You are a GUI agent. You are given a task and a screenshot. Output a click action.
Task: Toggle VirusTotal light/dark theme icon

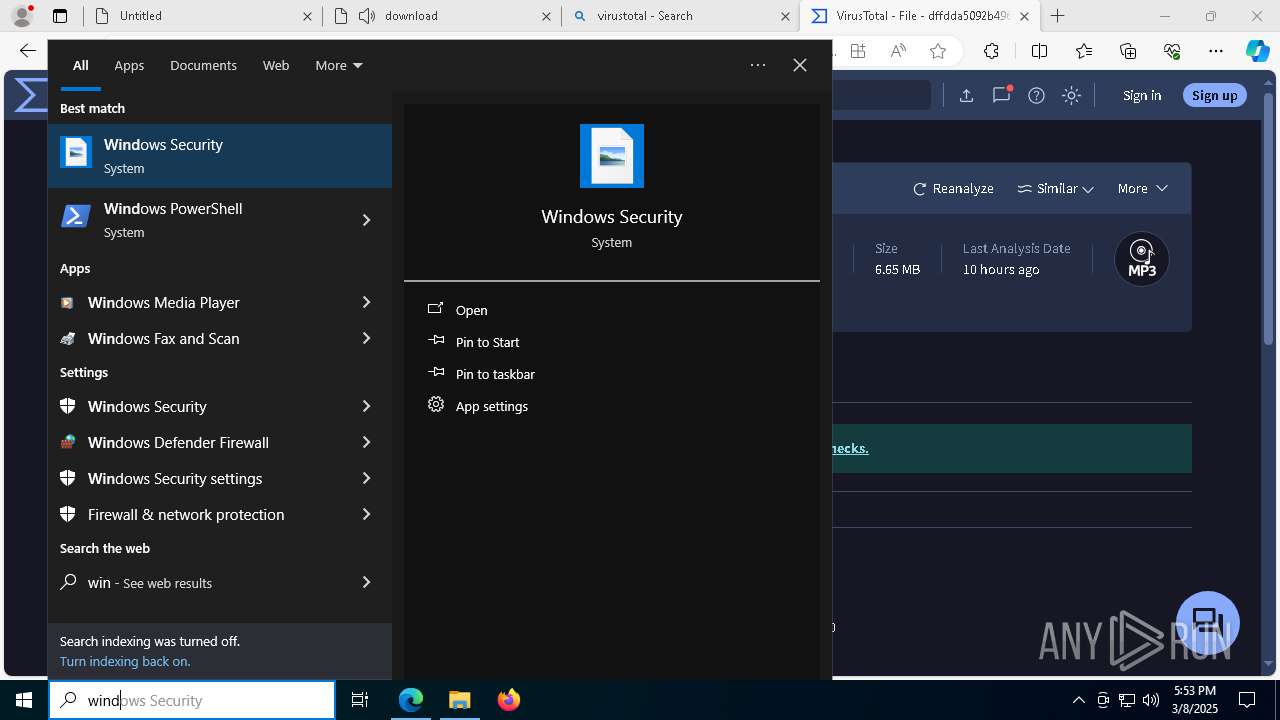pyautogui.click(x=1071, y=95)
